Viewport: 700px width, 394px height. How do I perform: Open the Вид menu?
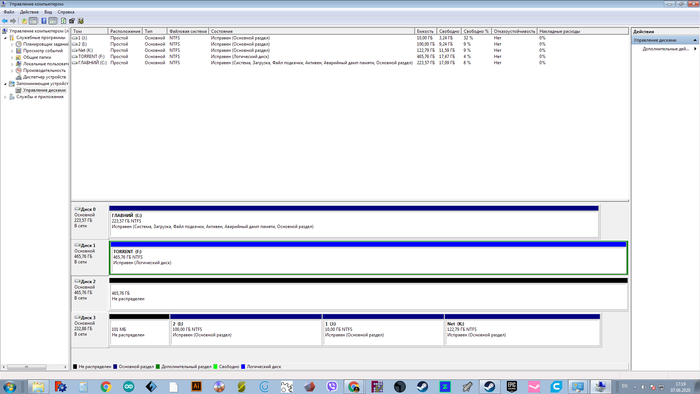(x=48, y=12)
